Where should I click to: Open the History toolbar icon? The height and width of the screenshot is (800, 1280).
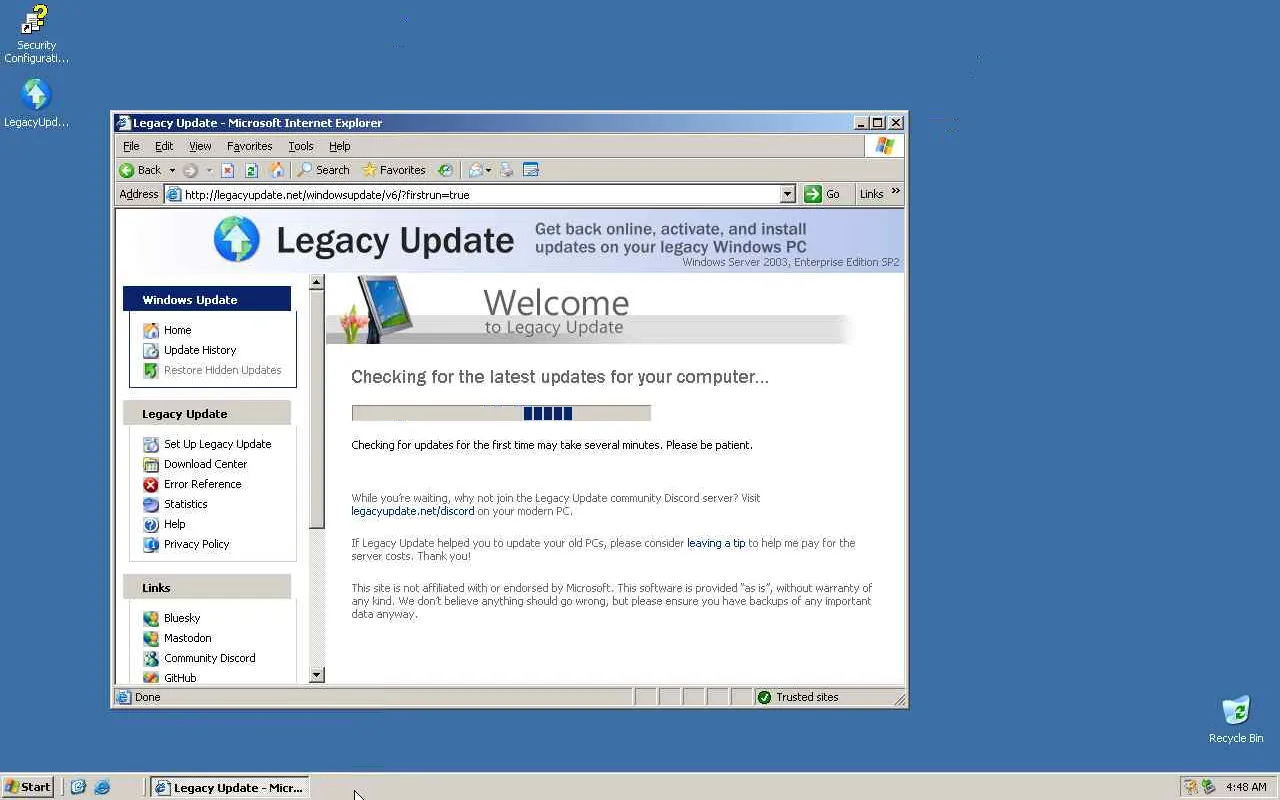pos(445,170)
